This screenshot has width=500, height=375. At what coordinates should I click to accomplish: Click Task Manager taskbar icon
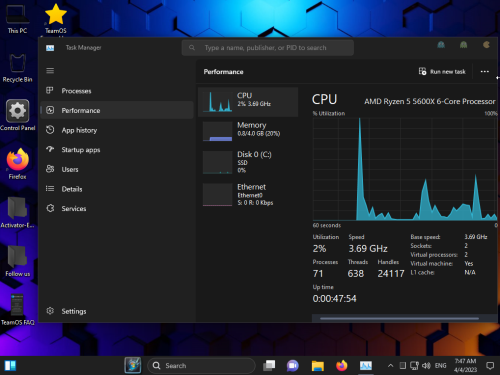point(366,366)
